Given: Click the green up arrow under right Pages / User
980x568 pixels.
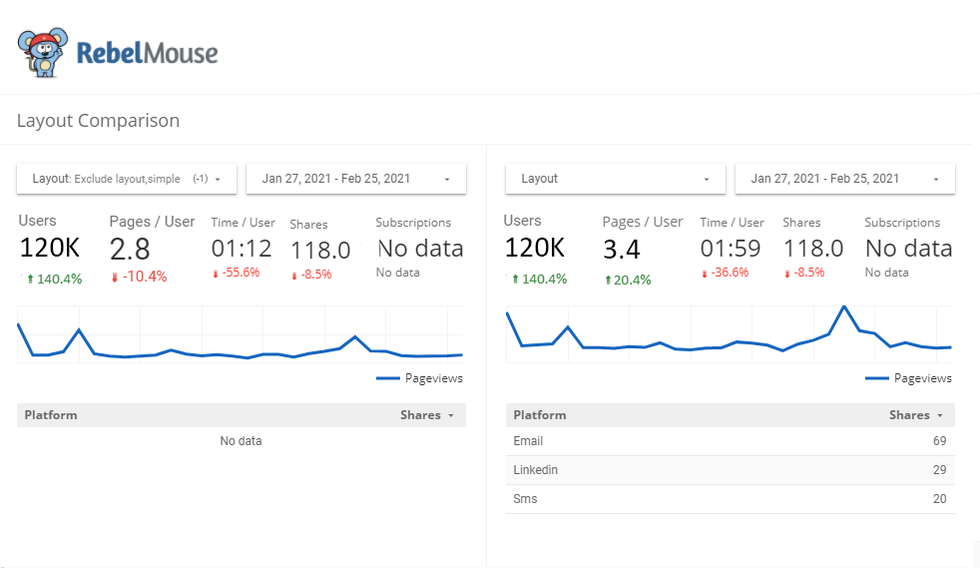Looking at the screenshot, I should [x=608, y=281].
